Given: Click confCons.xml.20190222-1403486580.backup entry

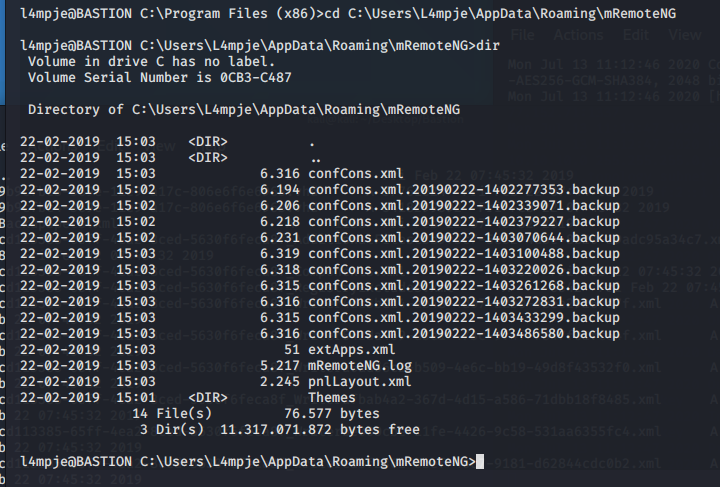Looking at the screenshot, I should point(464,333).
